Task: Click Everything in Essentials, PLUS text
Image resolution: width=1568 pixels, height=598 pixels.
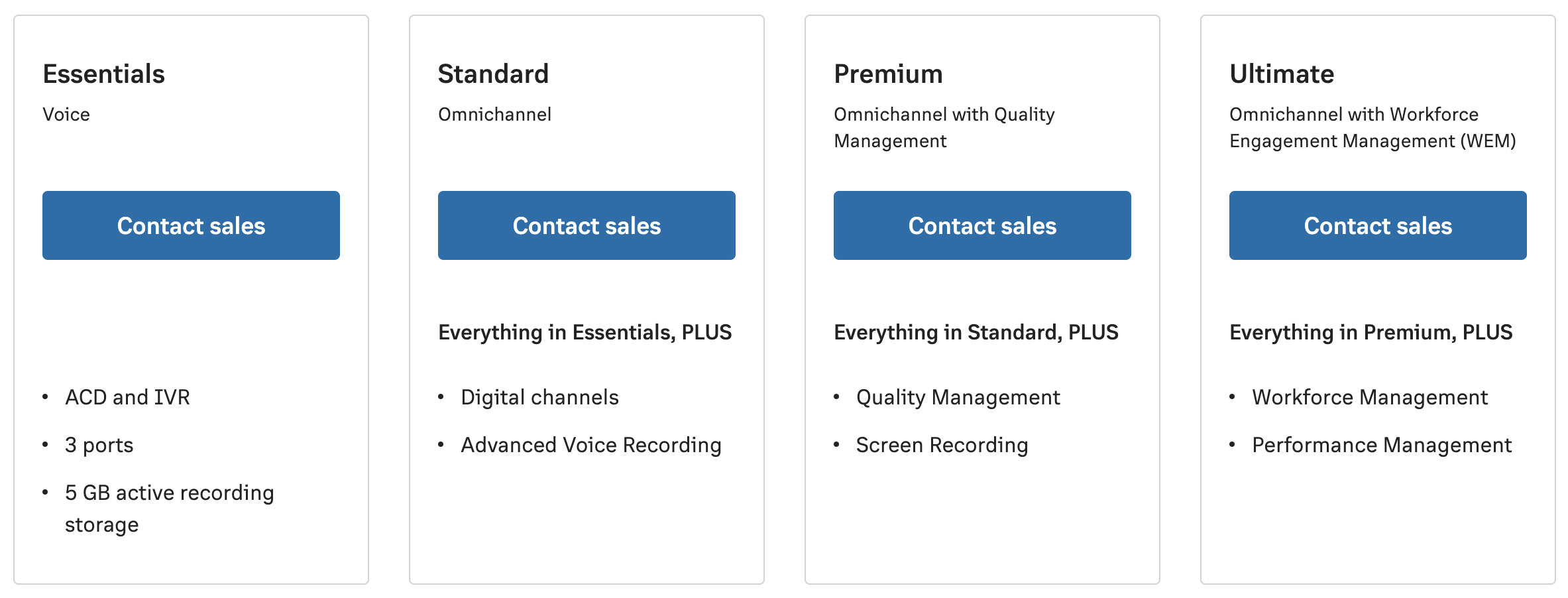Action: click(x=585, y=332)
